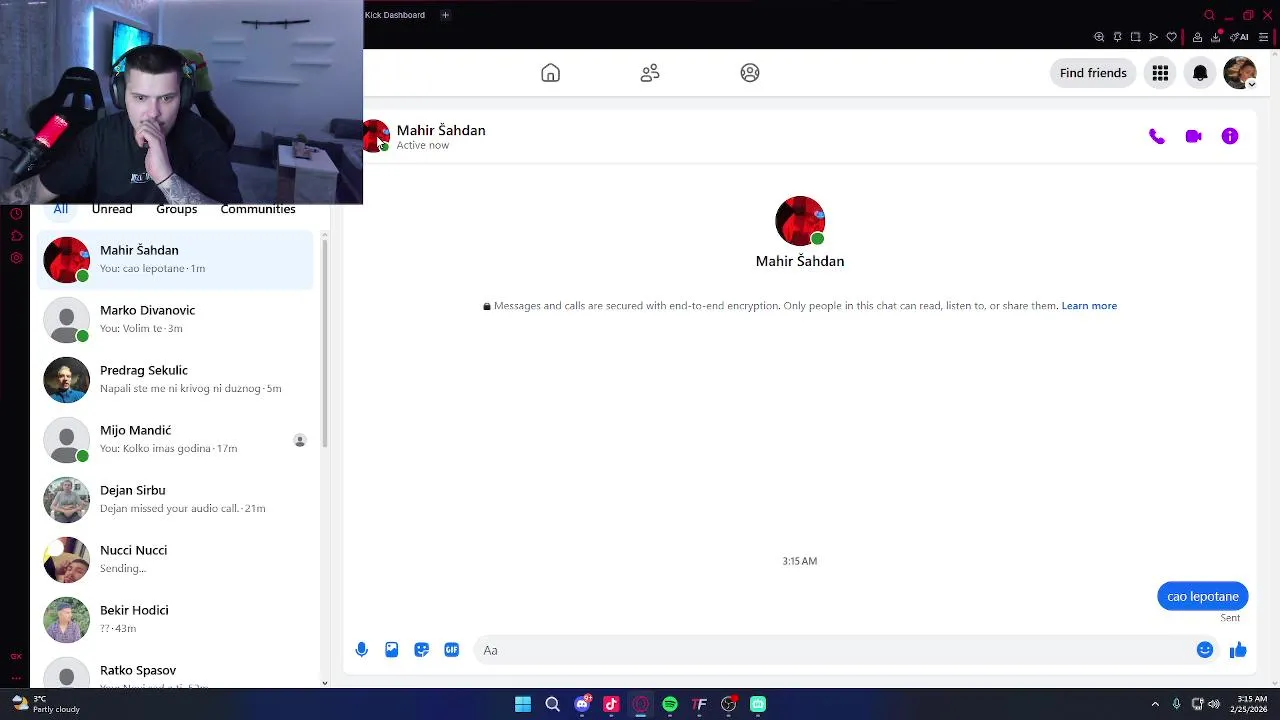This screenshot has height=720, width=1280.
Task: Open Spotify from the taskbar
Action: pyautogui.click(x=670, y=704)
